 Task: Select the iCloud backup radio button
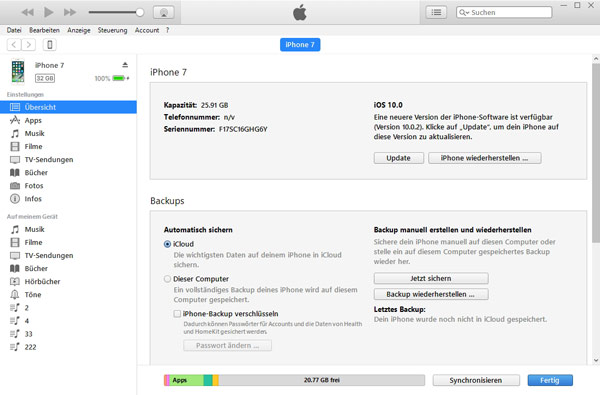point(167,244)
